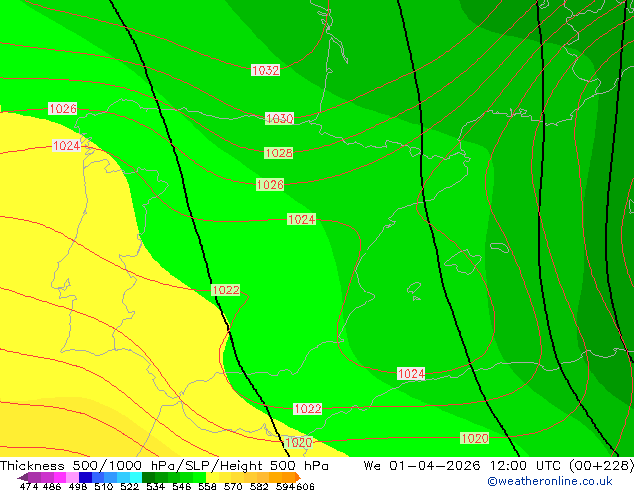
Task: Click the 1028 isobar label
Action: (x=279, y=153)
